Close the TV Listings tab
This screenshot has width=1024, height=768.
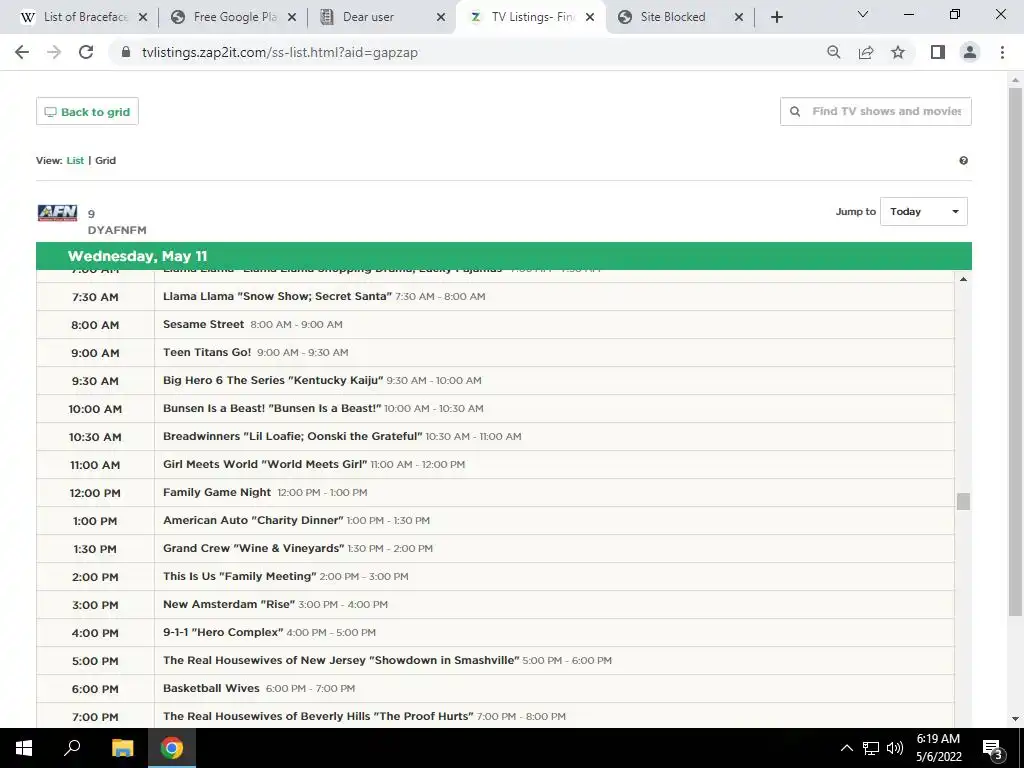click(590, 17)
